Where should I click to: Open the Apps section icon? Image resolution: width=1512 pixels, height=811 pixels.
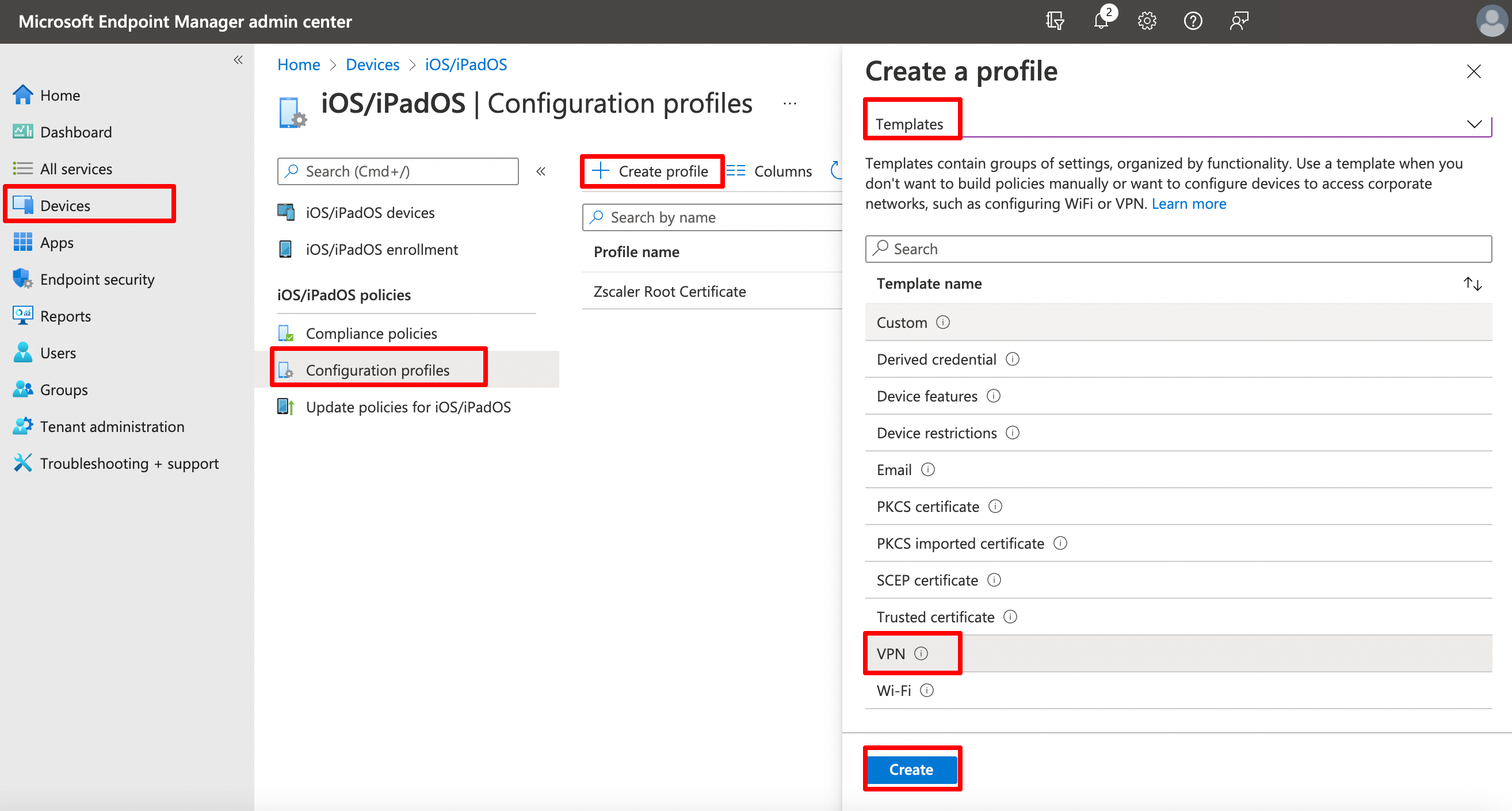[x=22, y=242]
